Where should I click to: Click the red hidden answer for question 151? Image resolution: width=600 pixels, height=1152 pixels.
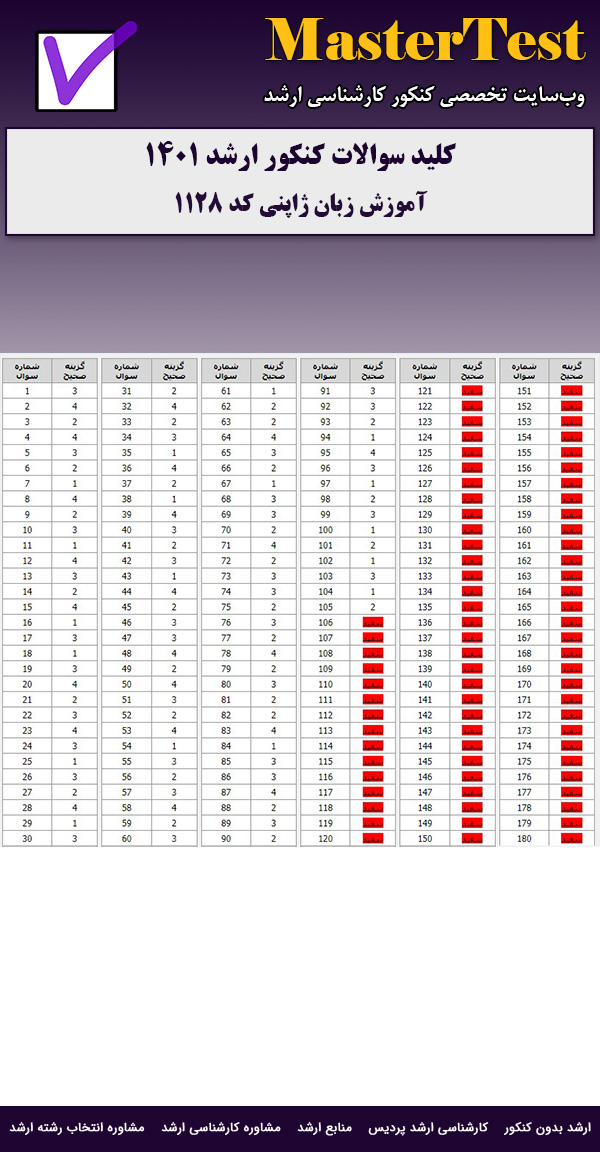point(571,391)
